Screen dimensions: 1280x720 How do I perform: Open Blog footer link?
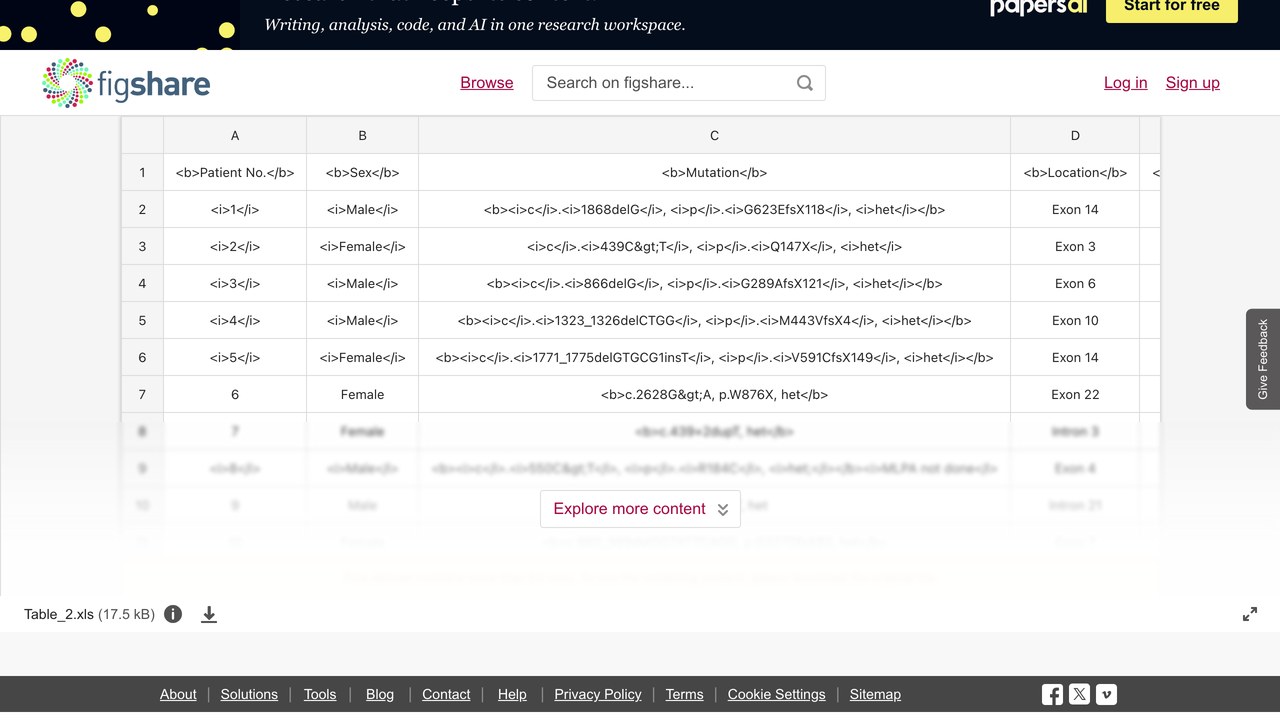click(x=380, y=694)
